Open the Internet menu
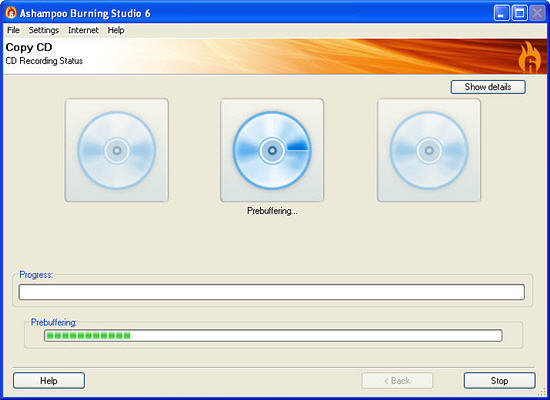 click(x=83, y=30)
